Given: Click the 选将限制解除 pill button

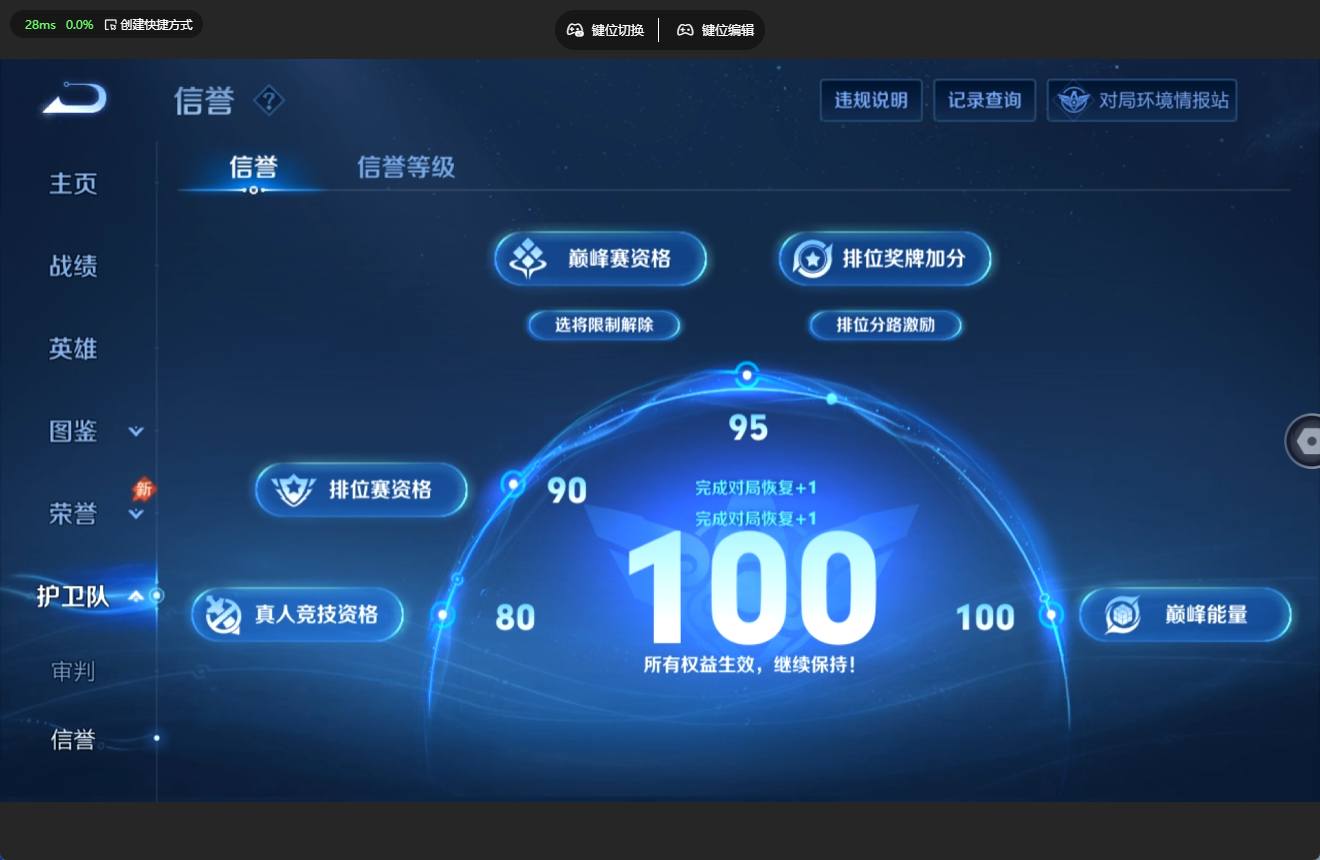Looking at the screenshot, I should tap(604, 325).
